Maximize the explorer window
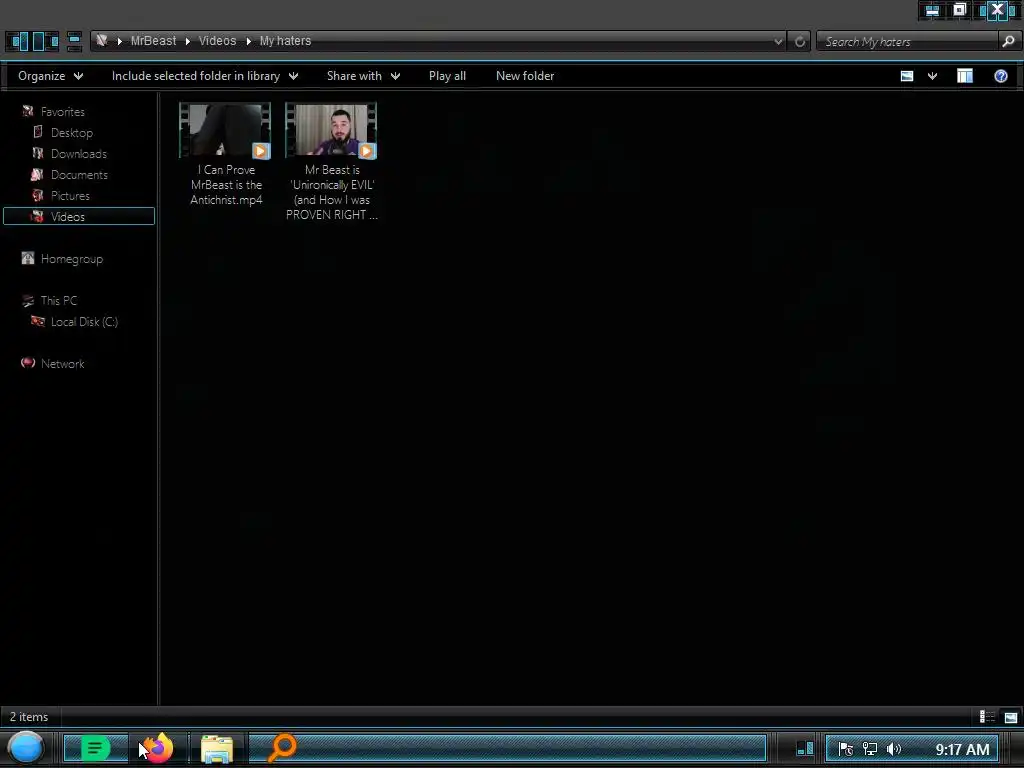 click(959, 10)
